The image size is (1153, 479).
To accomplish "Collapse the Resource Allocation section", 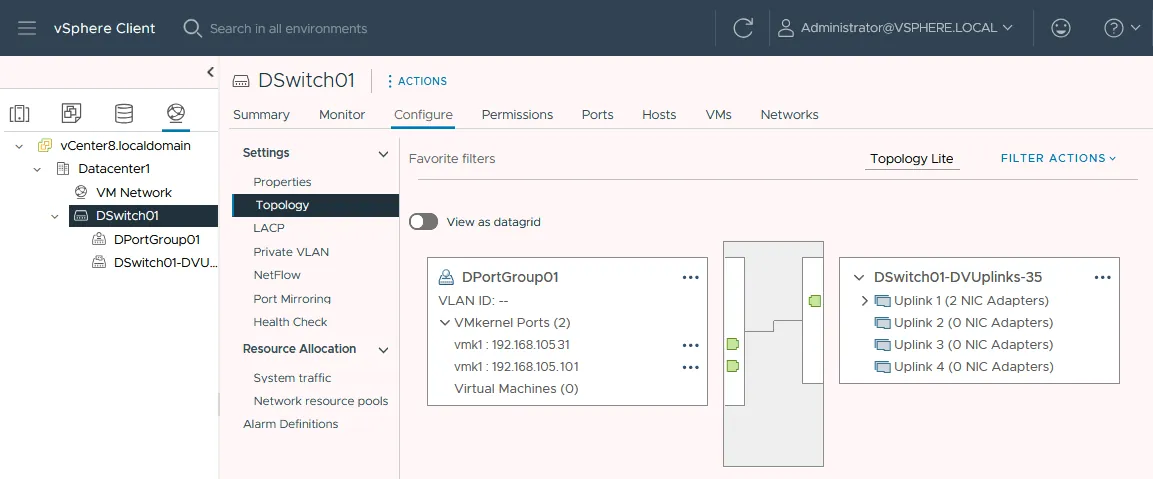I will (x=383, y=350).
